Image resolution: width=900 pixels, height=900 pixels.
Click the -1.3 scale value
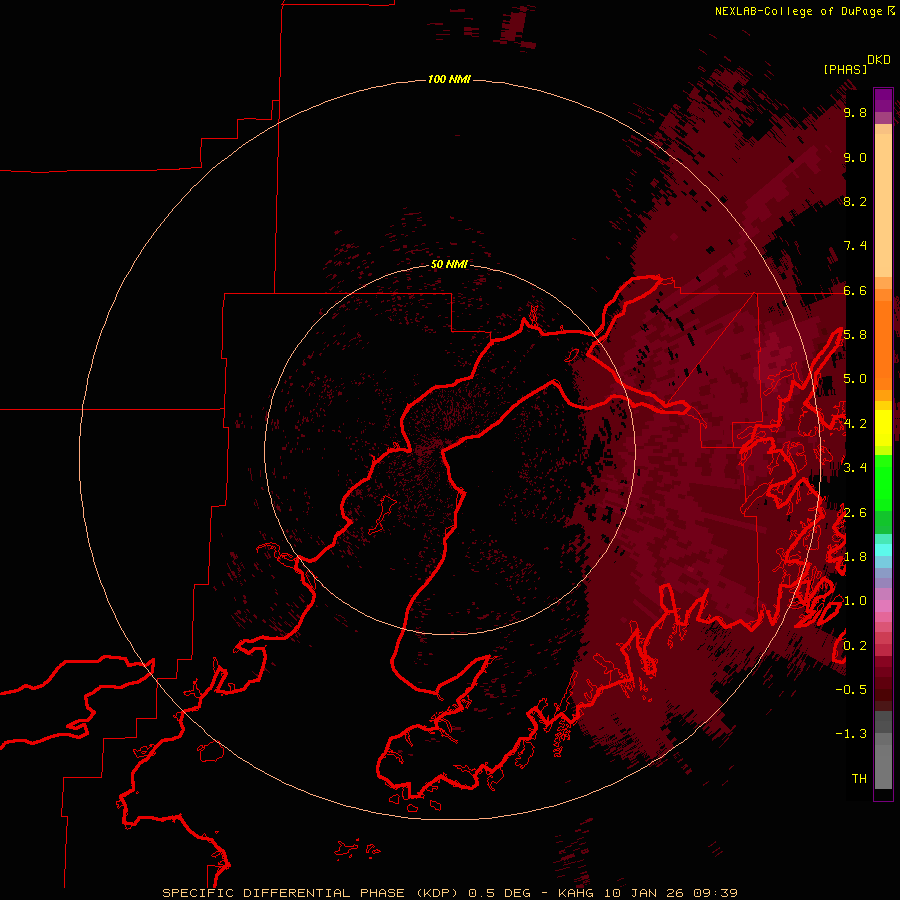coord(851,734)
